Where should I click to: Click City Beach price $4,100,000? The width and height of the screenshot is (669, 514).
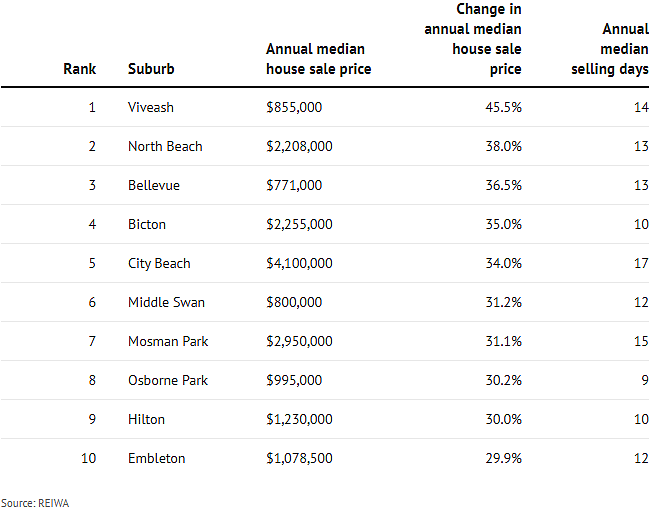click(x=299, y=263)
